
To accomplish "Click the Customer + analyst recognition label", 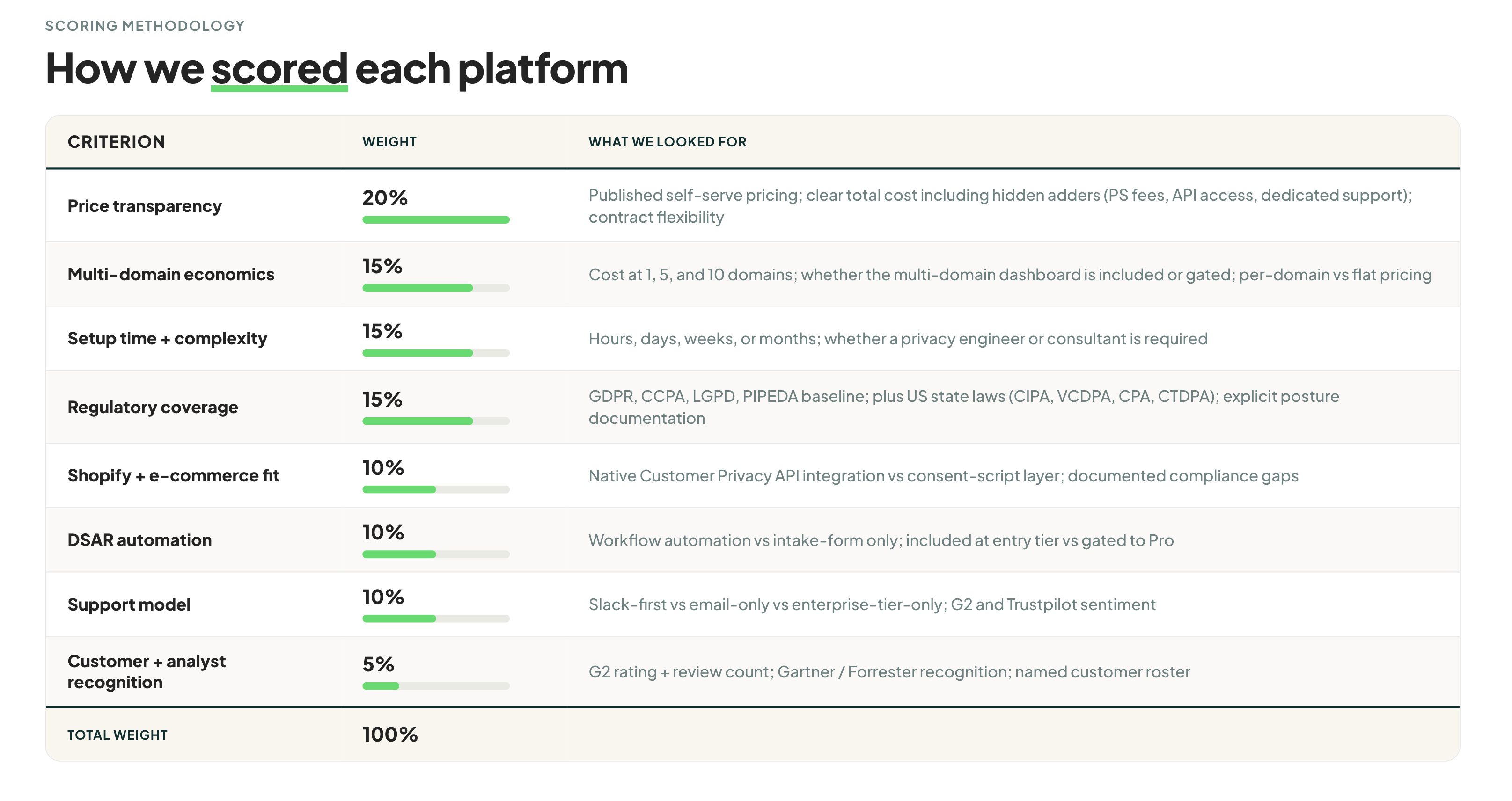I will pos(147,672).
